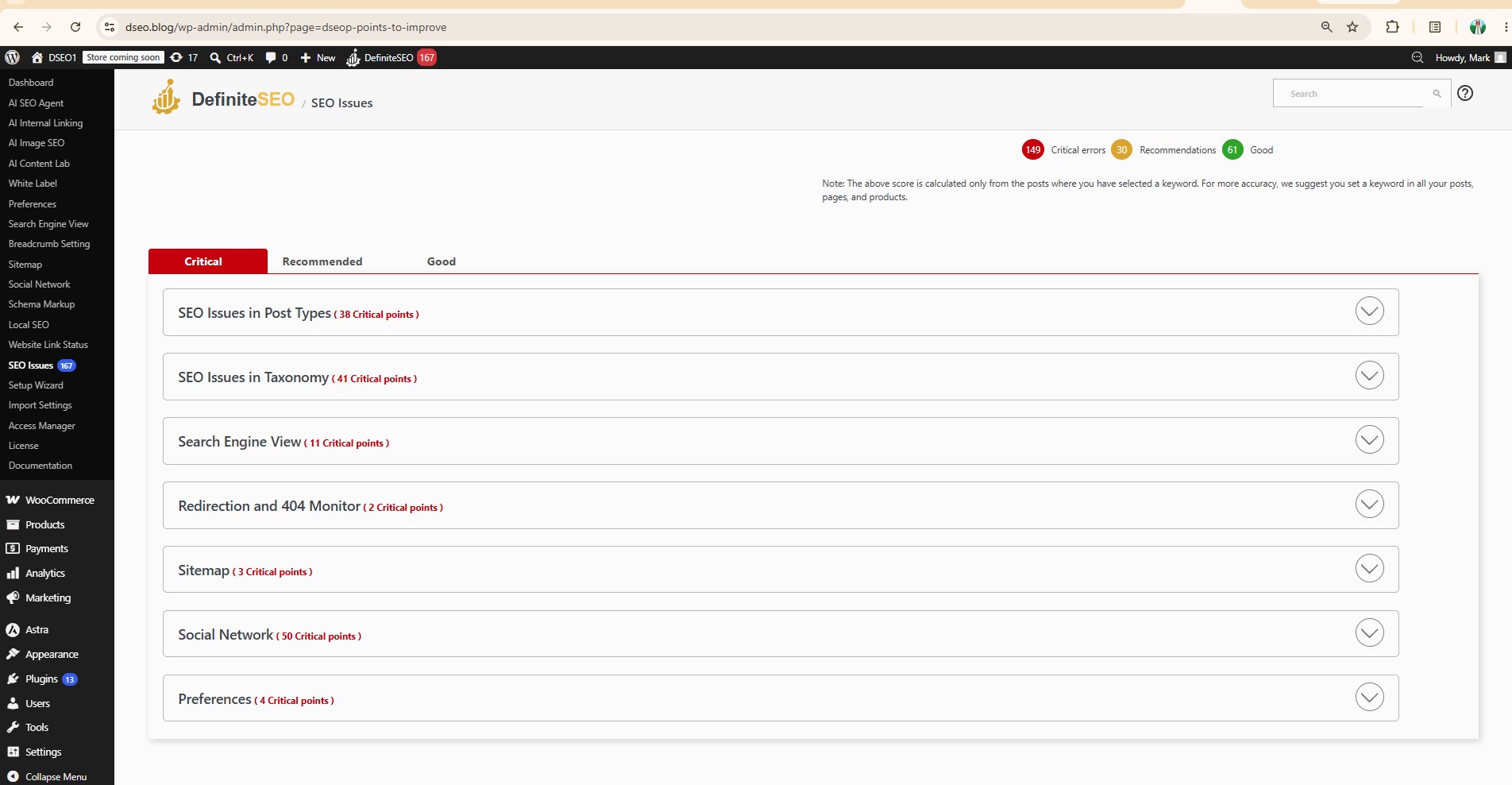Open the License menu item
This screenshot has width=1512, height=785.
point(23,446)
